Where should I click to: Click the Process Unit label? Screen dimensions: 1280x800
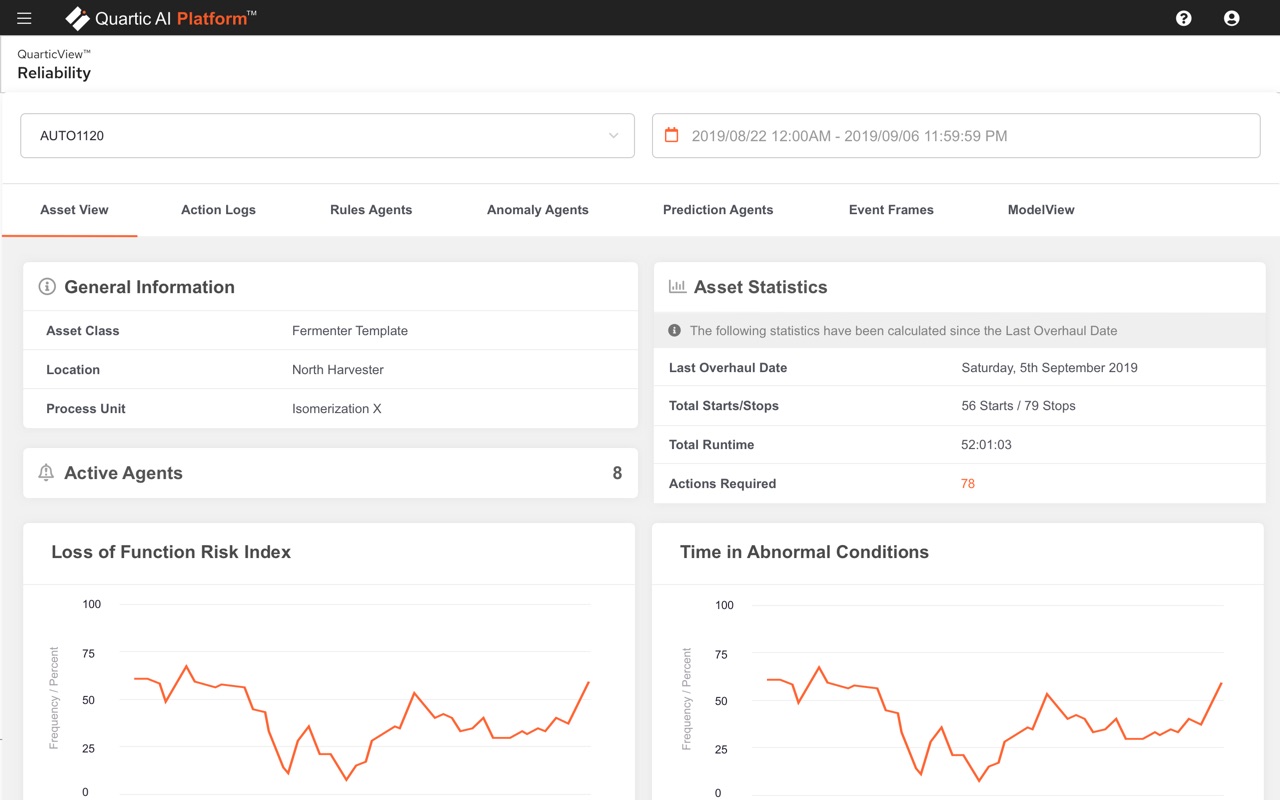(x=86, y=409)
